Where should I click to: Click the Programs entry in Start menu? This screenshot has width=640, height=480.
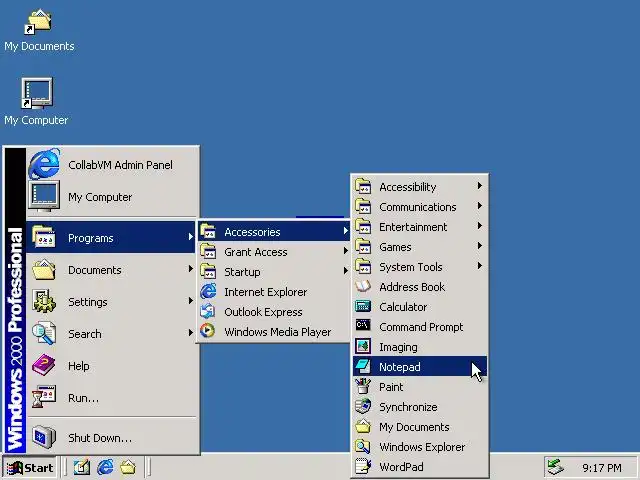[111, 237]
